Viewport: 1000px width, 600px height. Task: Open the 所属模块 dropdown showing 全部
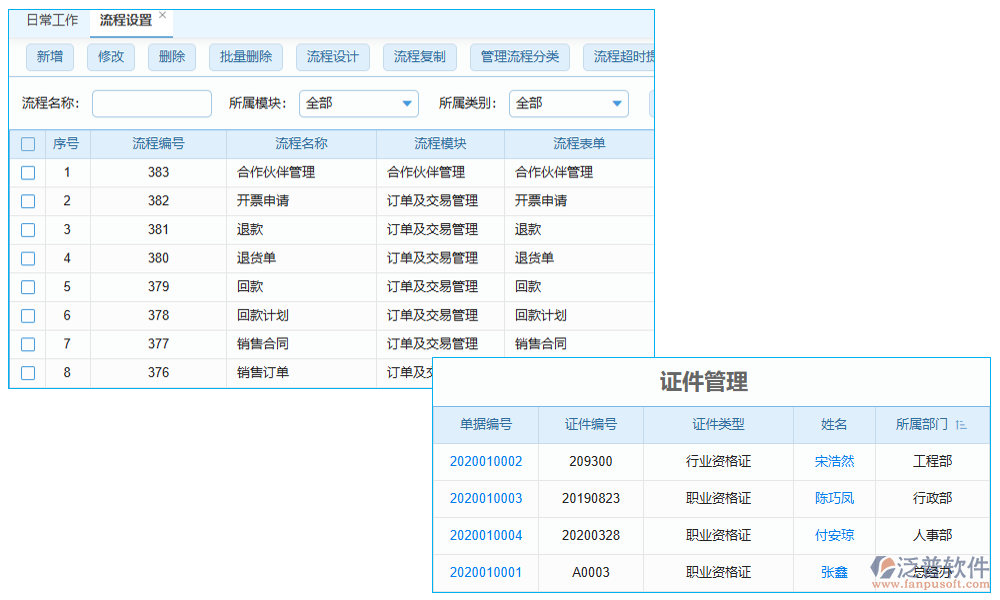click(x=359, y=103)
